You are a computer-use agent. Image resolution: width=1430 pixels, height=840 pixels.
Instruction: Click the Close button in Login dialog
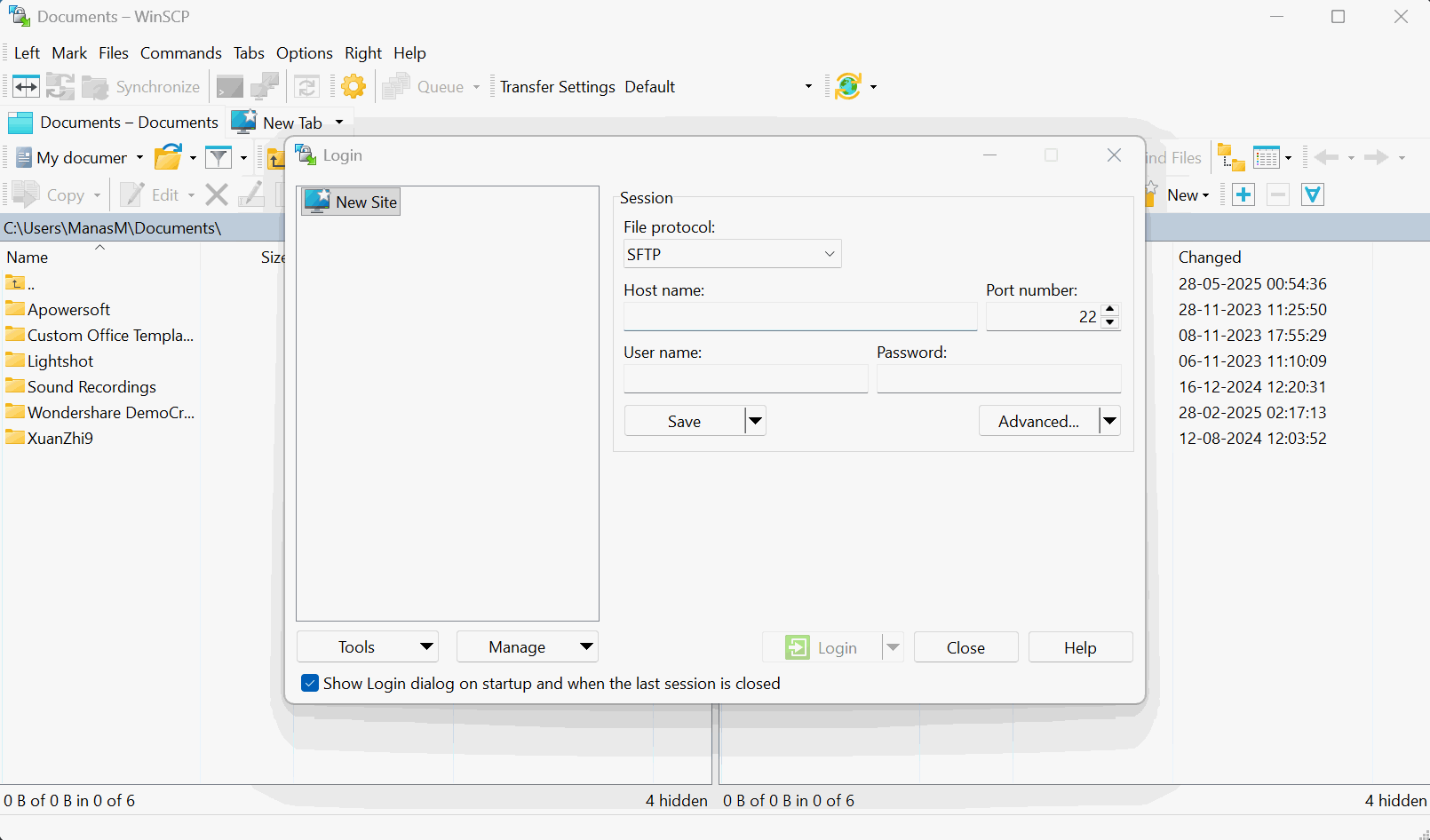coord(965,647)
